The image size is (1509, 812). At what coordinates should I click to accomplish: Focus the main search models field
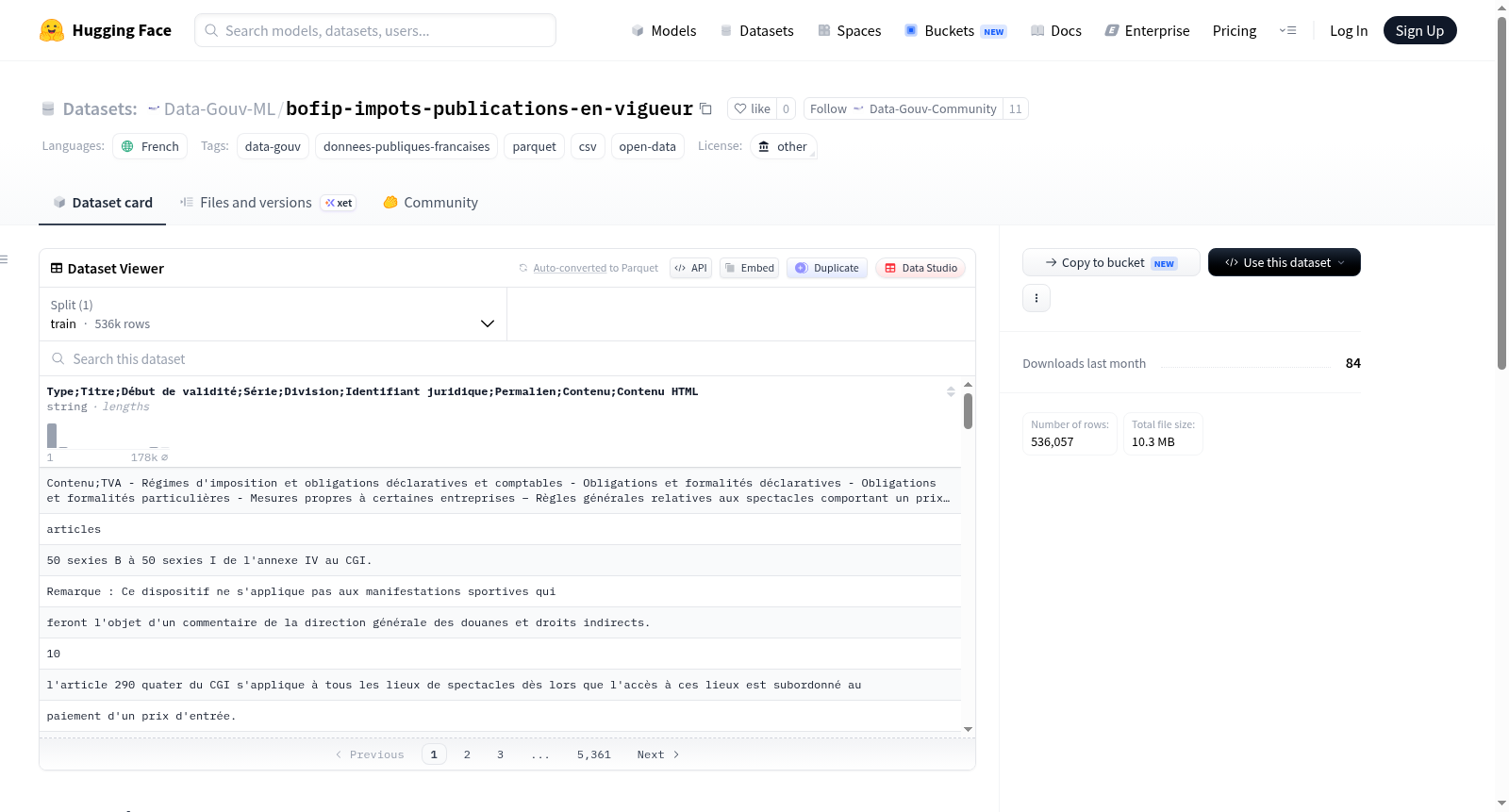(x=375, y=30)
